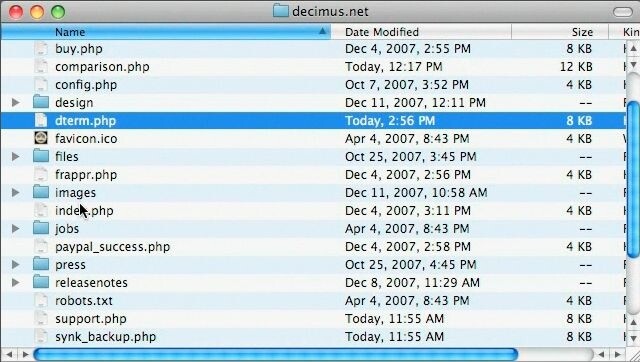
Task: Click the horizontal scrollbar blue thumb
Action: click(x=276, y=354)
